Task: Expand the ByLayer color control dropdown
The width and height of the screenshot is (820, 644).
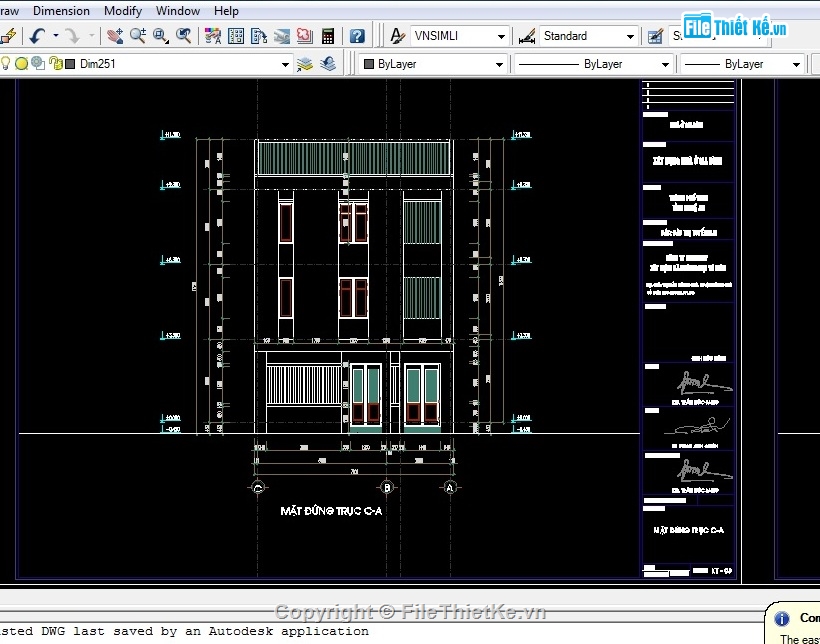Action: pos(499,64)
